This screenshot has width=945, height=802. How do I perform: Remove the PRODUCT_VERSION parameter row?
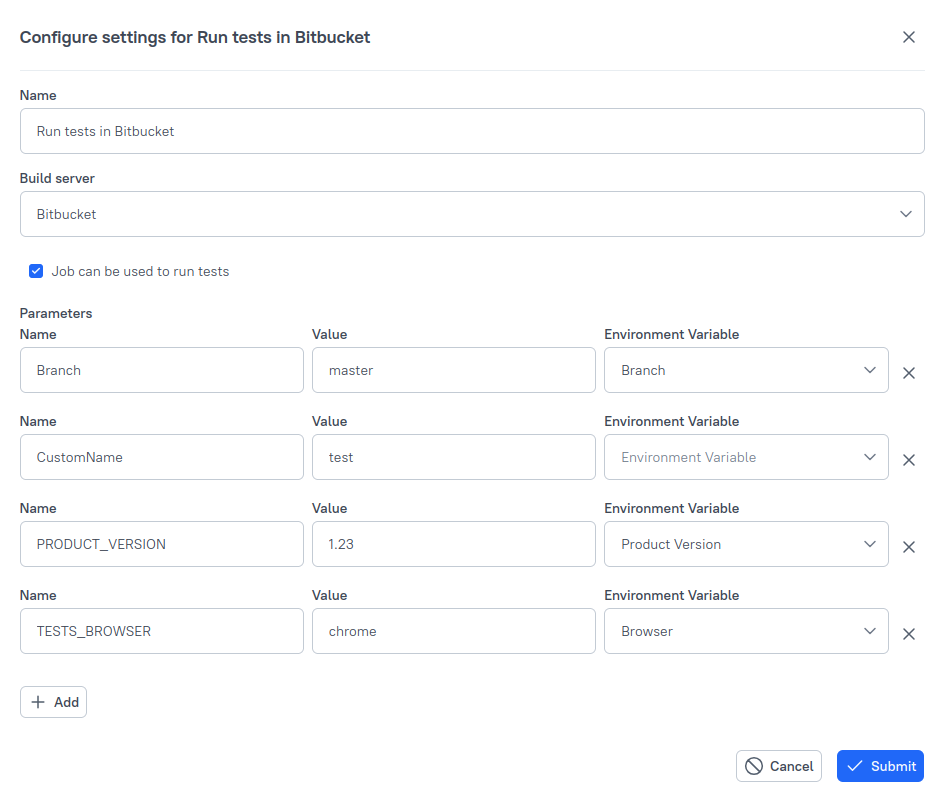909,547
